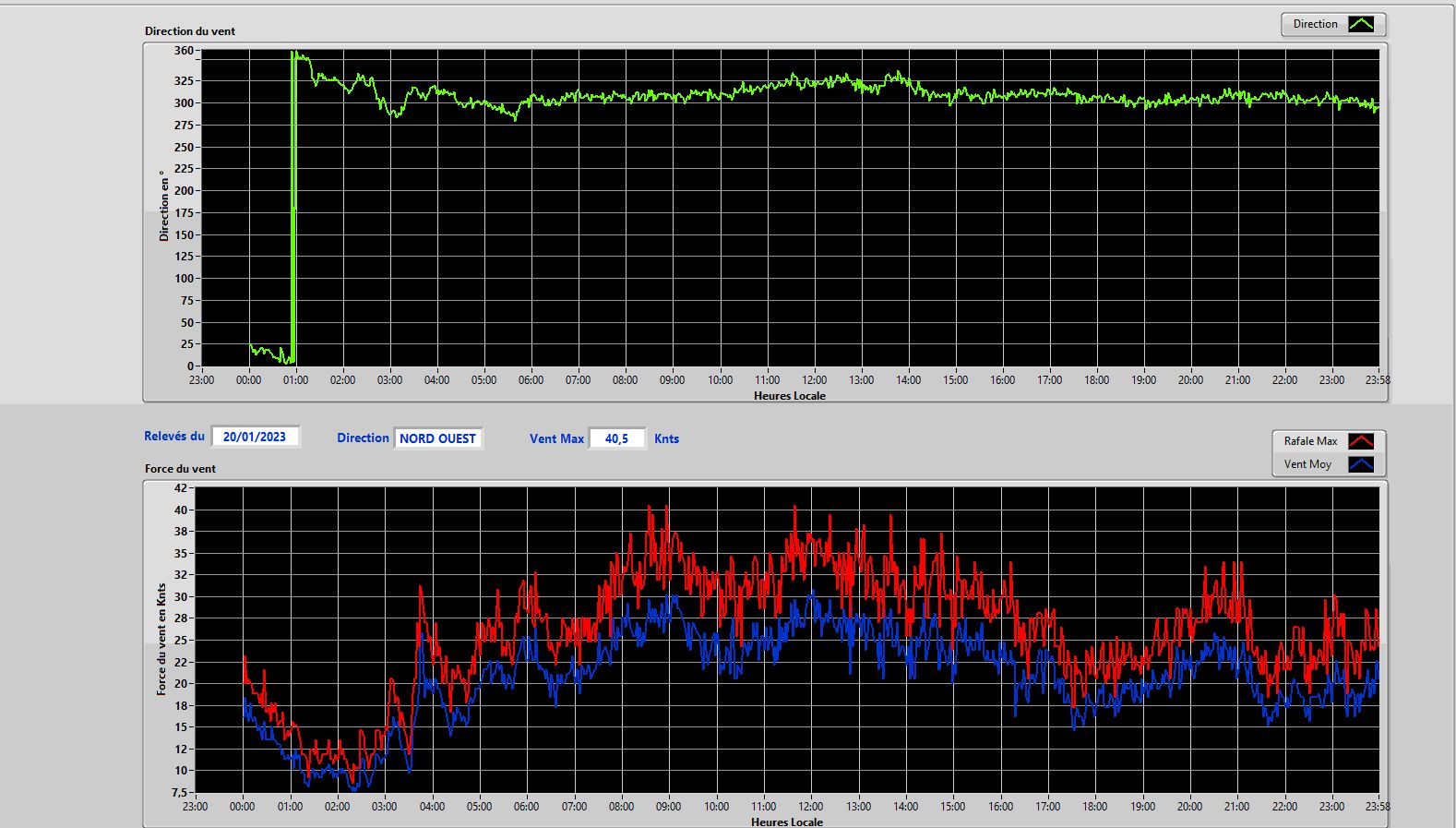Click the 'Force du vent' chart title

click(x=180, y=468)
